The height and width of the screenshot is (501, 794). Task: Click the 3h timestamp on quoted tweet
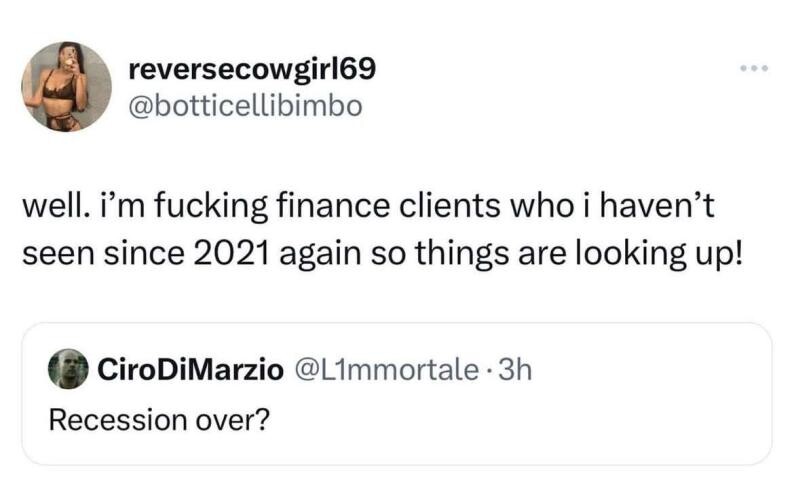point(515,369)
